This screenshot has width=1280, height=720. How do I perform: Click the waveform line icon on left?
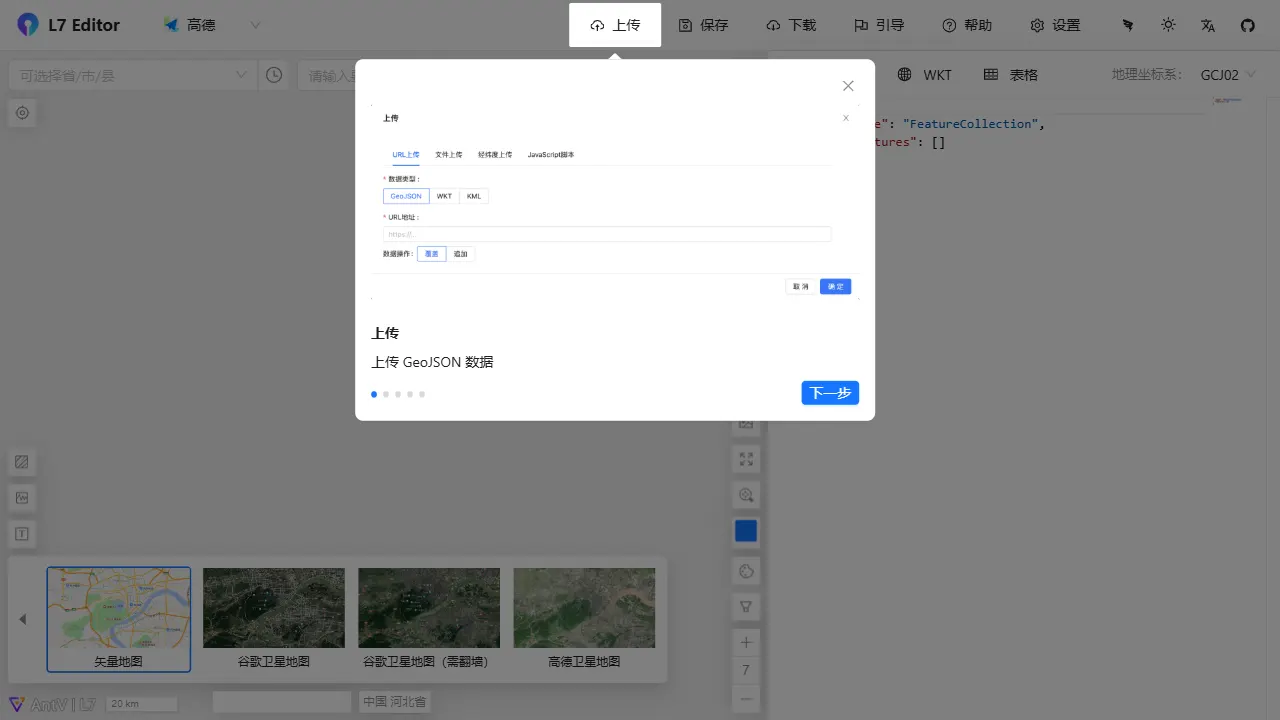(22, 498)
